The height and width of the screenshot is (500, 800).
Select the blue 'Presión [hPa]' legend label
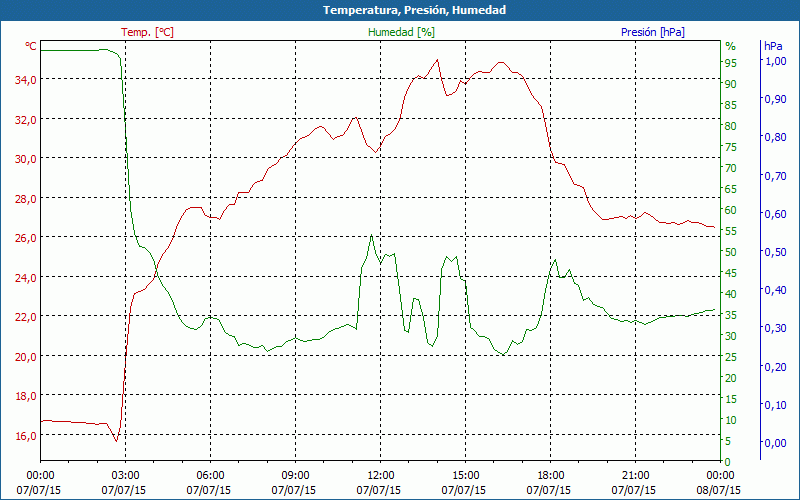tap(653, 32)
